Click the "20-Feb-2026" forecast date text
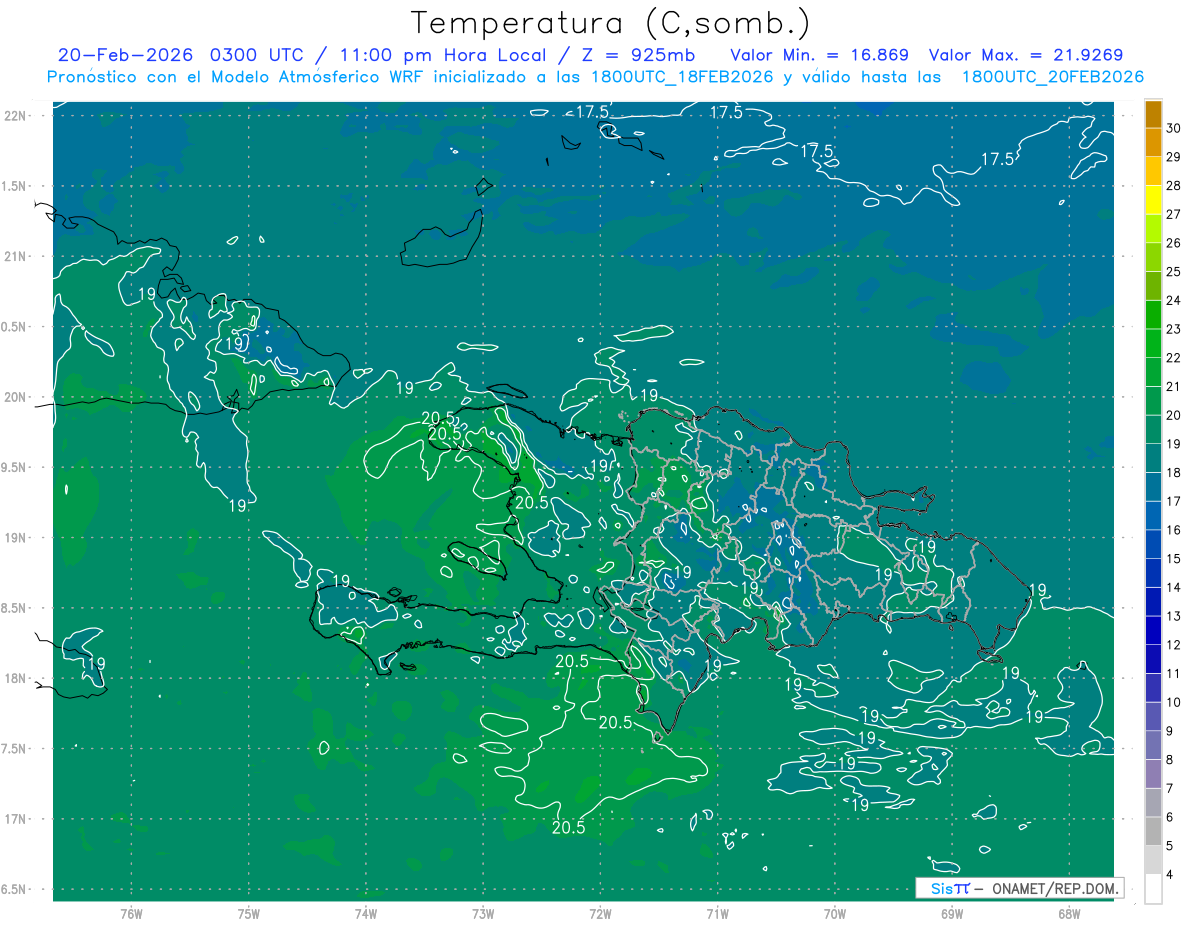Screen dimensions: 1200x927 pyautogui.click(x=127, y=54)
